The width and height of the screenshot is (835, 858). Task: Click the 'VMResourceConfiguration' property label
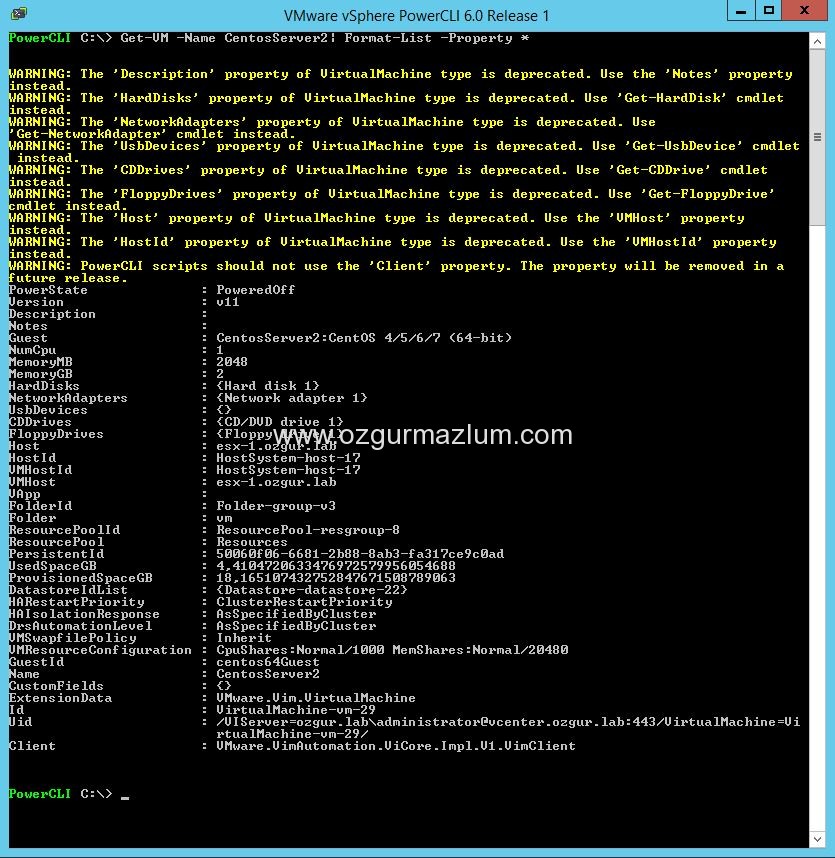100,650
